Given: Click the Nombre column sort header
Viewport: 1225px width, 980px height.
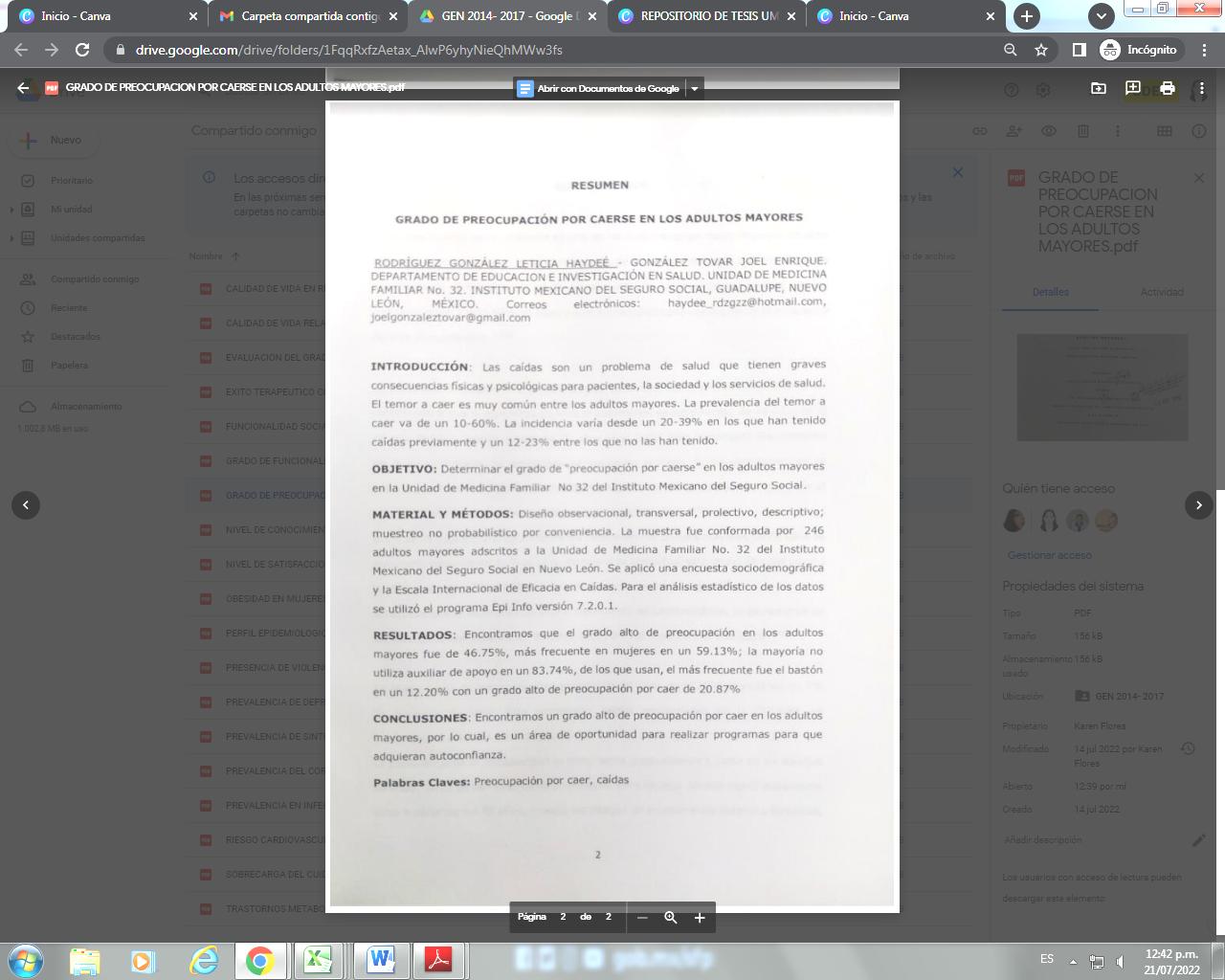Looking at the screenshot, I should coord(207,256).
